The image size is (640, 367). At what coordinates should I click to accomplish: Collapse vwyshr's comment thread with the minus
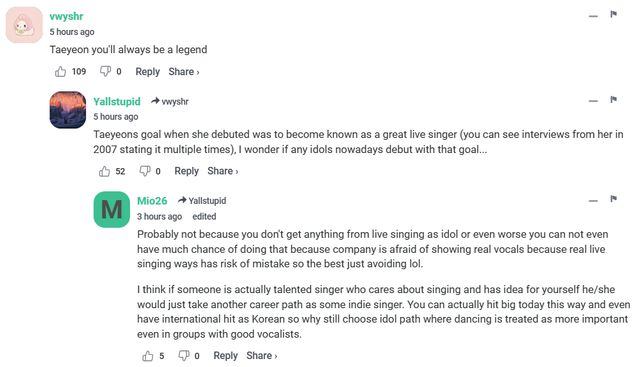coord(593,16)
